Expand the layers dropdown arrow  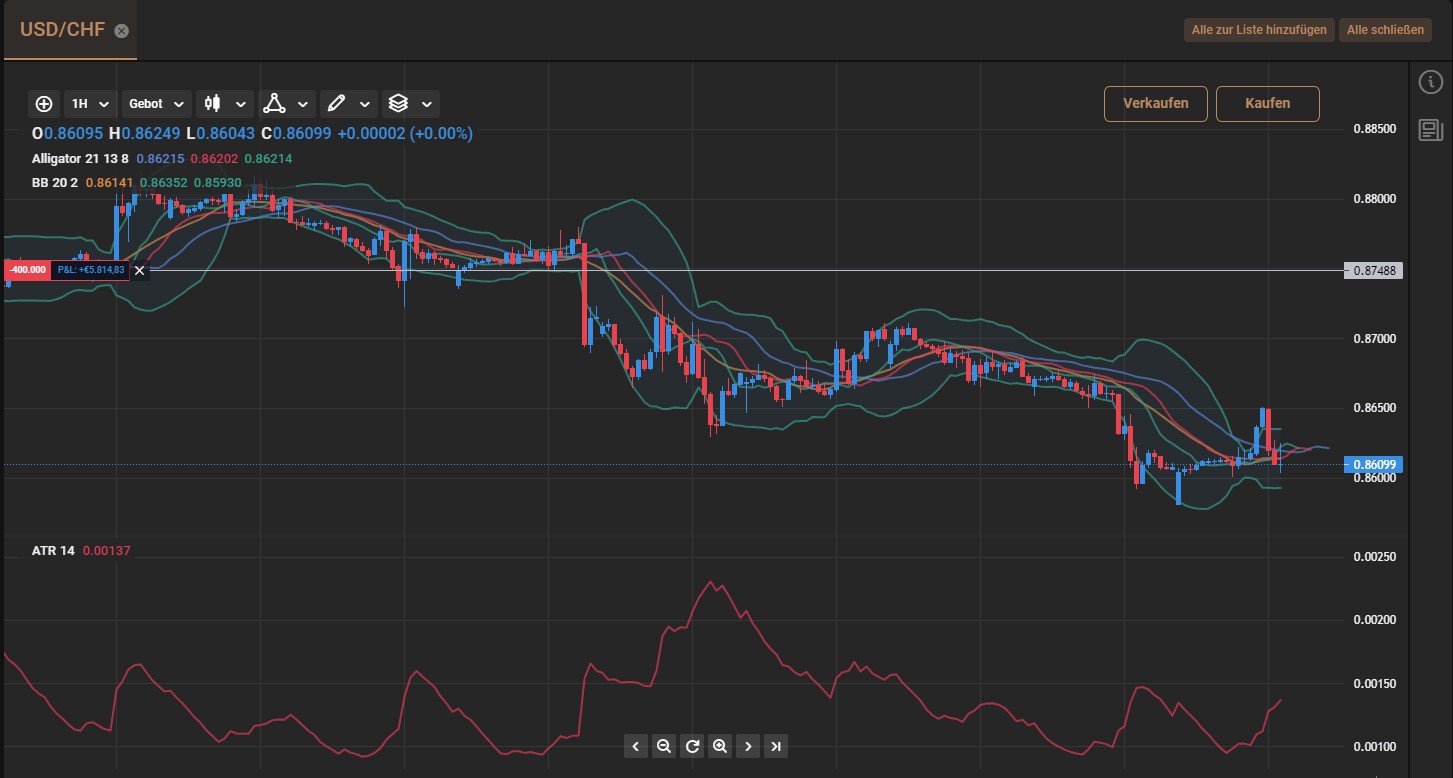[x=427, y=103]
